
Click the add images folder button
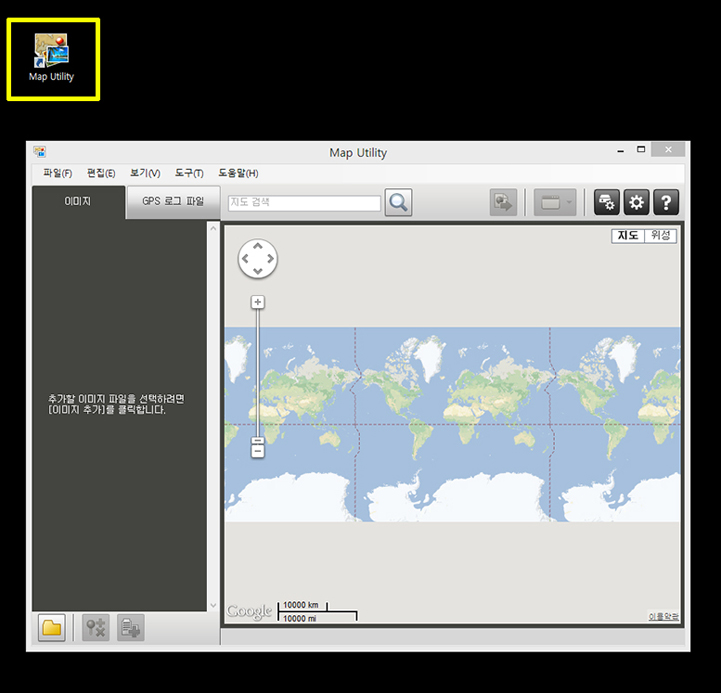coord(52,628)
